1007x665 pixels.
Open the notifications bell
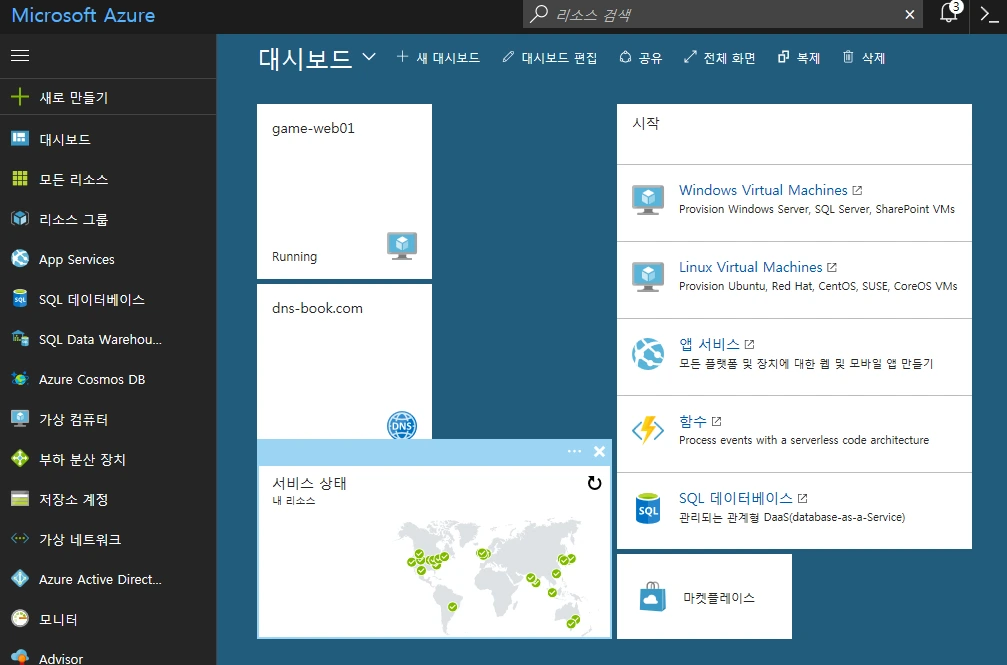point(949,13)
